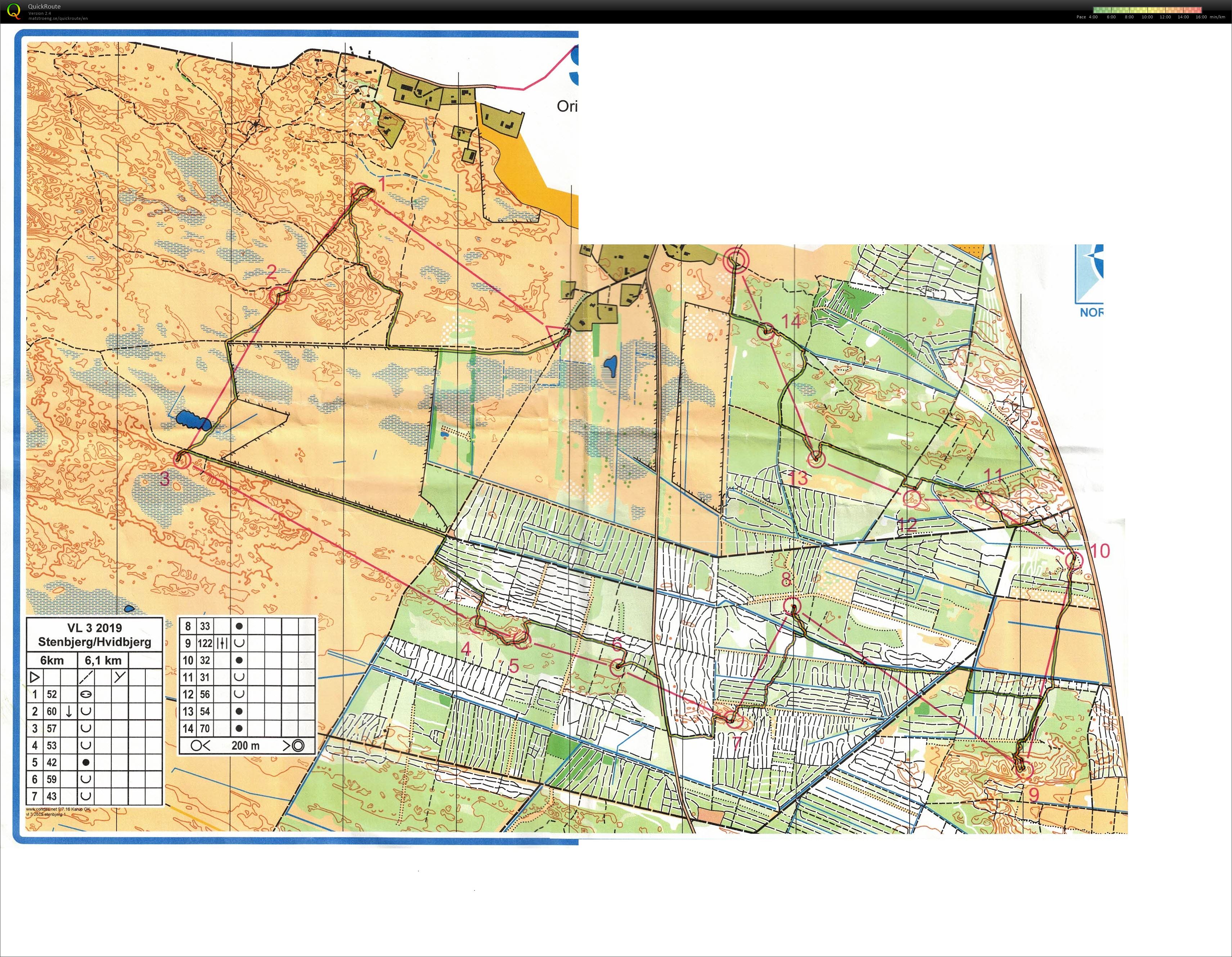Click control code 33 in row 8
The image size is (1232, 957).
coord(205,626)
